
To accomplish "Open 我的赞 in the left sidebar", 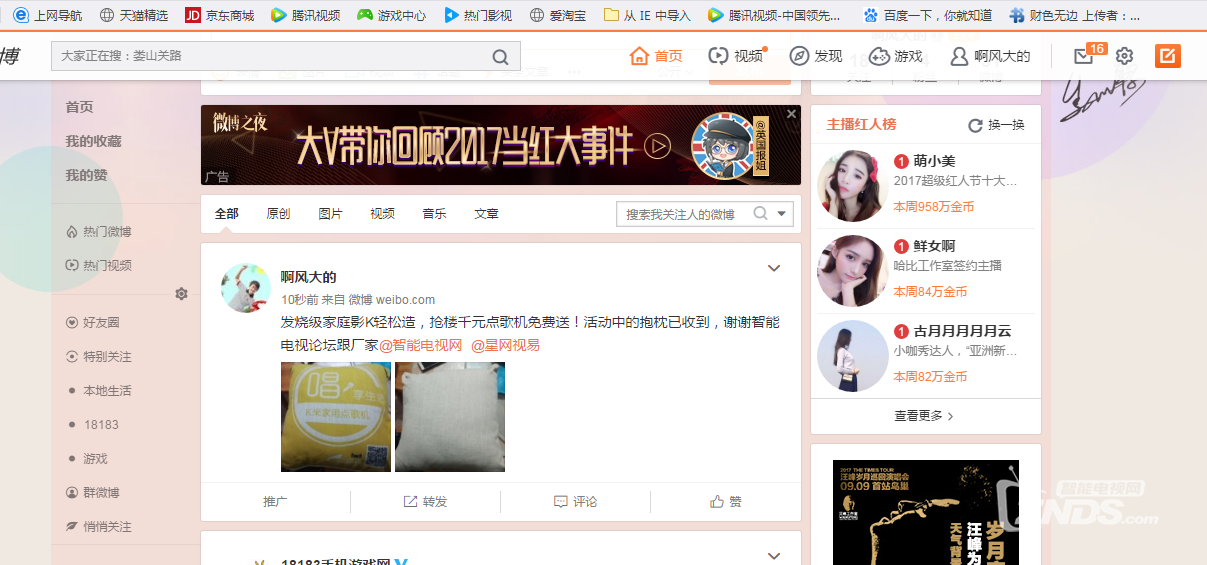I will pos(86,175).
